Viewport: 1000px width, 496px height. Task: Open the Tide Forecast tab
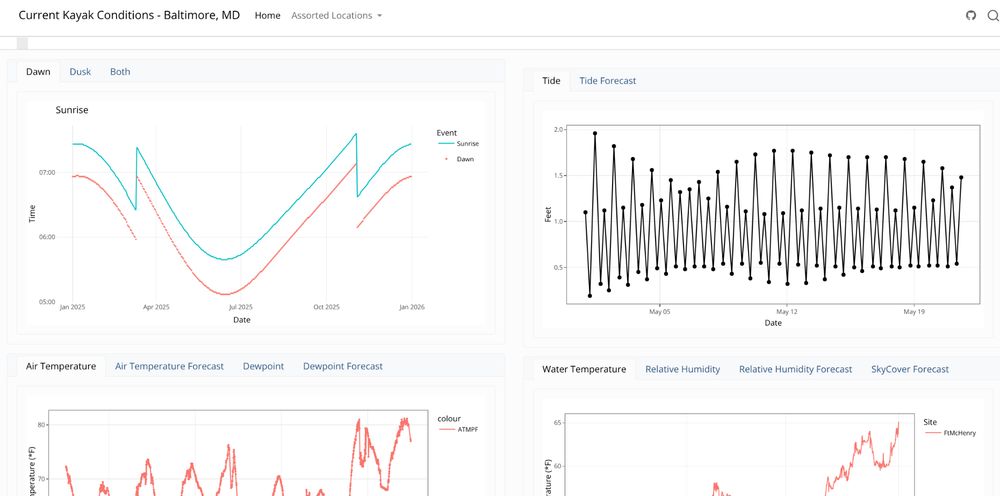coord(607,80)
